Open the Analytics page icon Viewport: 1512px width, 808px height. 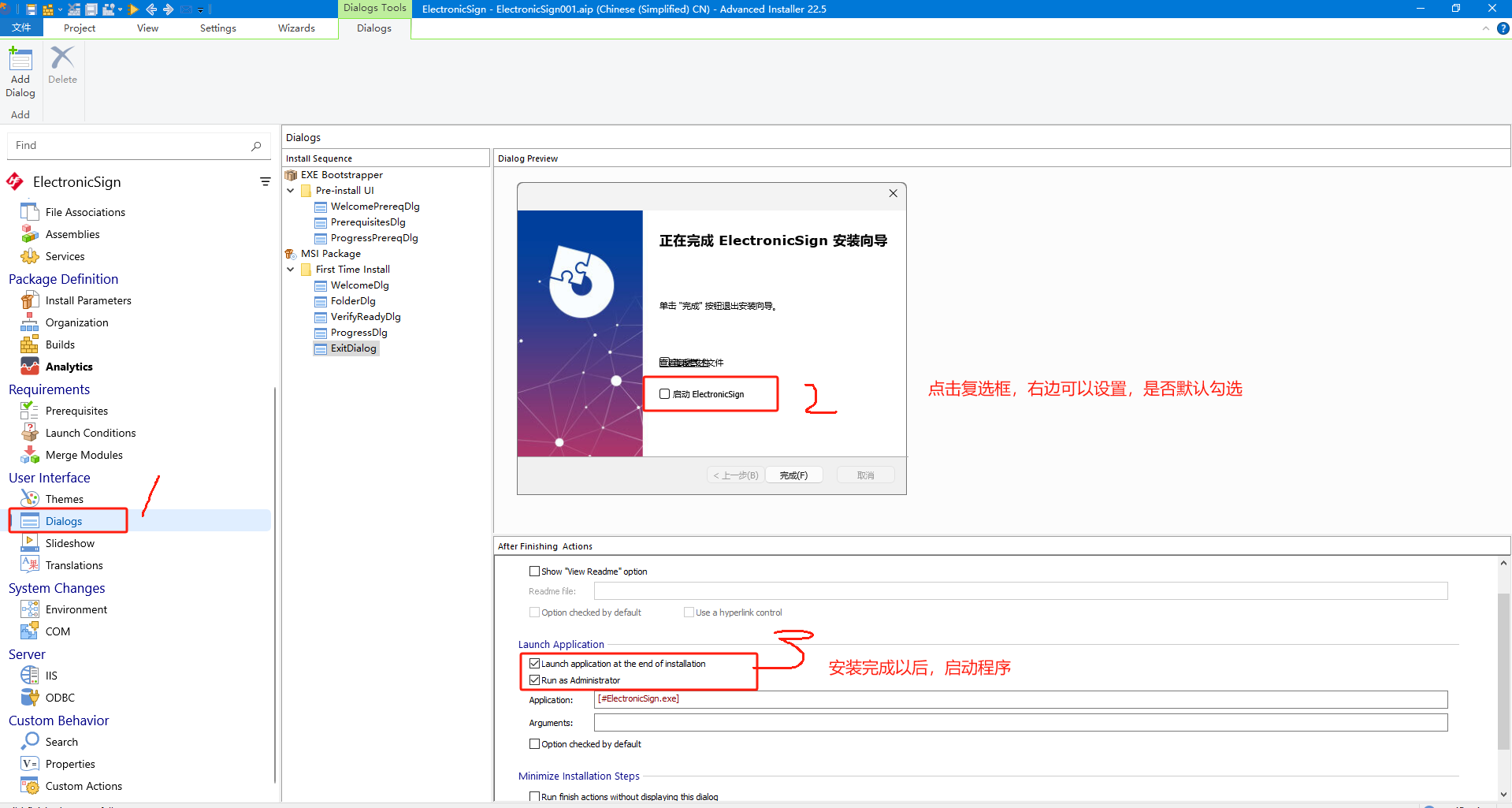(30, 367)
